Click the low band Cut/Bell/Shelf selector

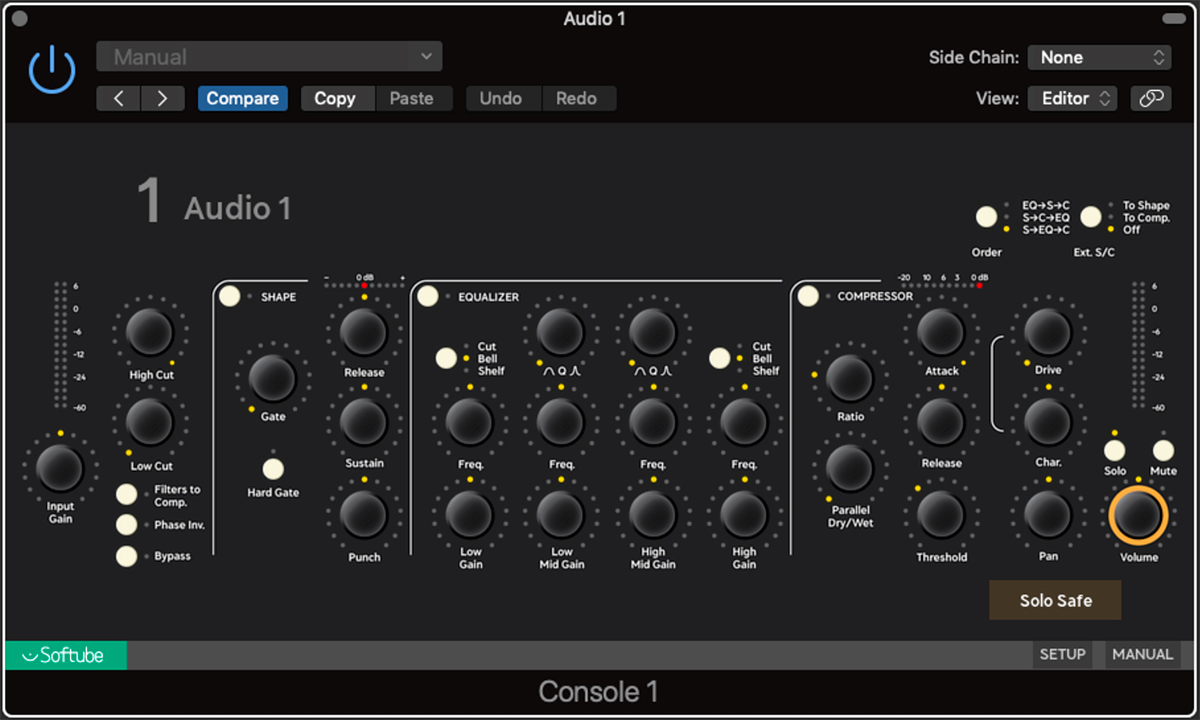click(447, 358)
